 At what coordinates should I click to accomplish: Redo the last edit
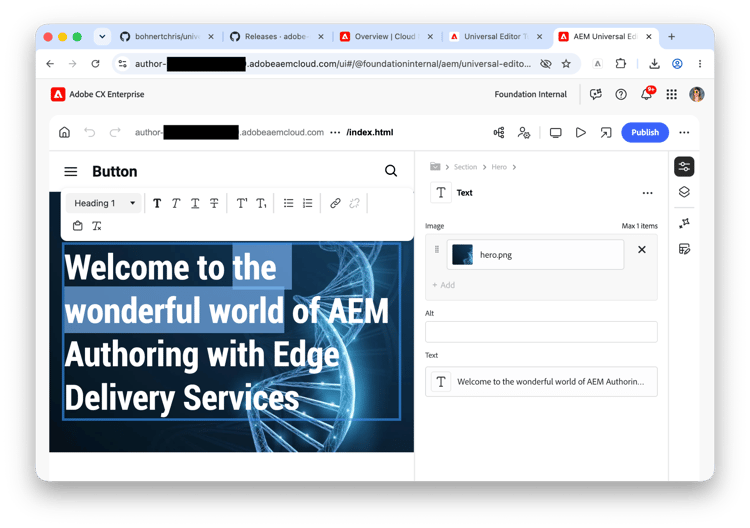[115, 132]
